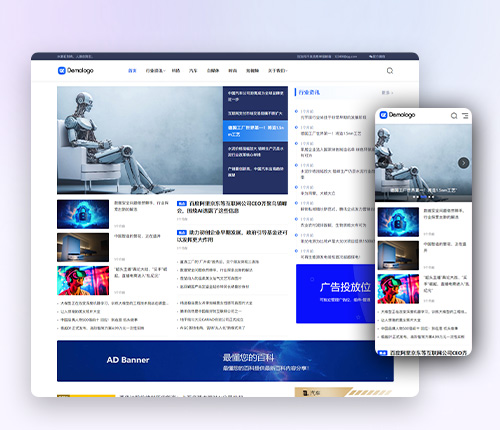Screen dimensions: 500x430
Task: Expand the 关于我们 navigation dropdown
Action: (x=277, y=71)
